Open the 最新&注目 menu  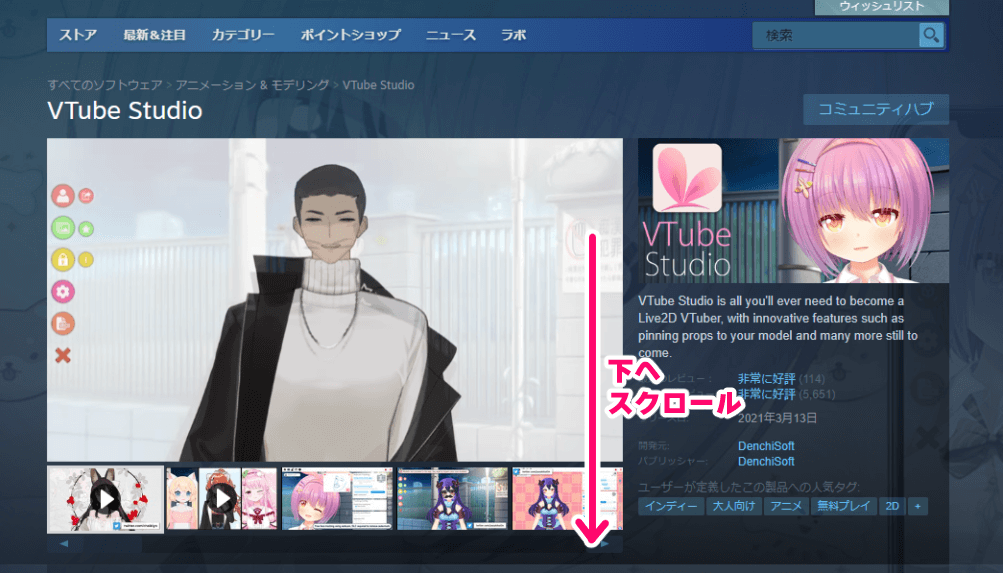pos(155,35)
